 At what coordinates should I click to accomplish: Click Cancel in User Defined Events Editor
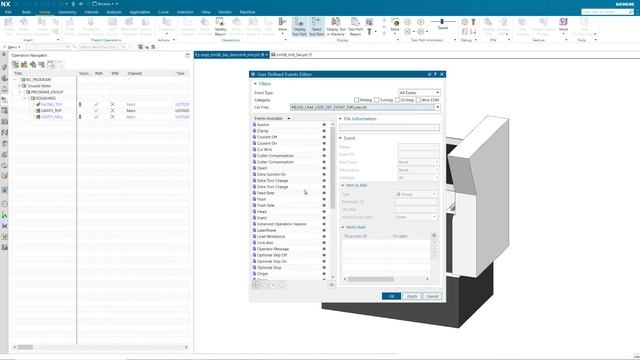click(x=432, y=296)
